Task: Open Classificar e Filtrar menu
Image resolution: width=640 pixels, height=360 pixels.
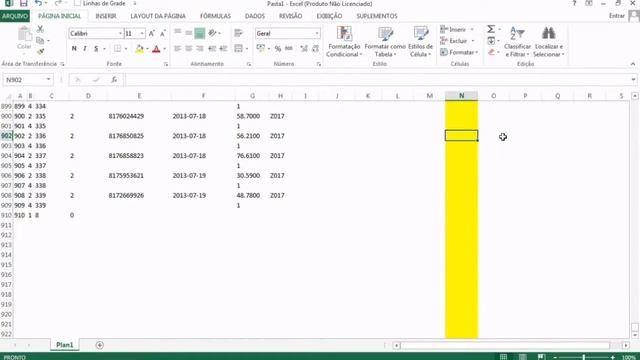Action: click(x=517, y=41)
